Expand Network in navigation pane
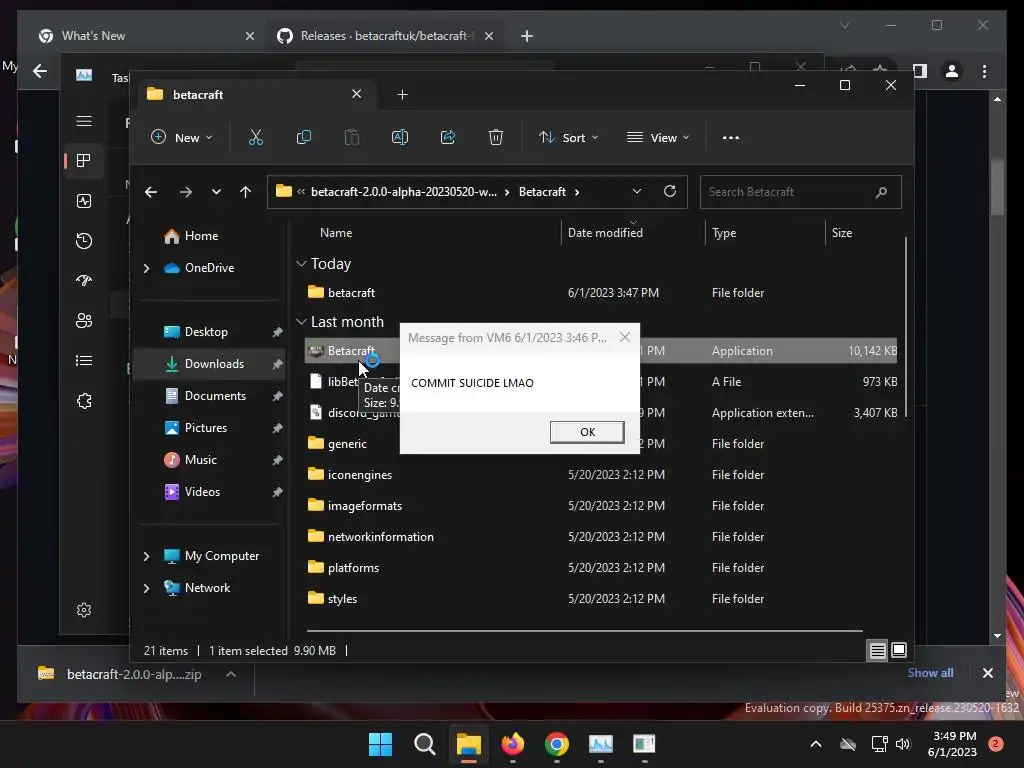This screenshot has width=1024, height=768. (x=146, y=588)
